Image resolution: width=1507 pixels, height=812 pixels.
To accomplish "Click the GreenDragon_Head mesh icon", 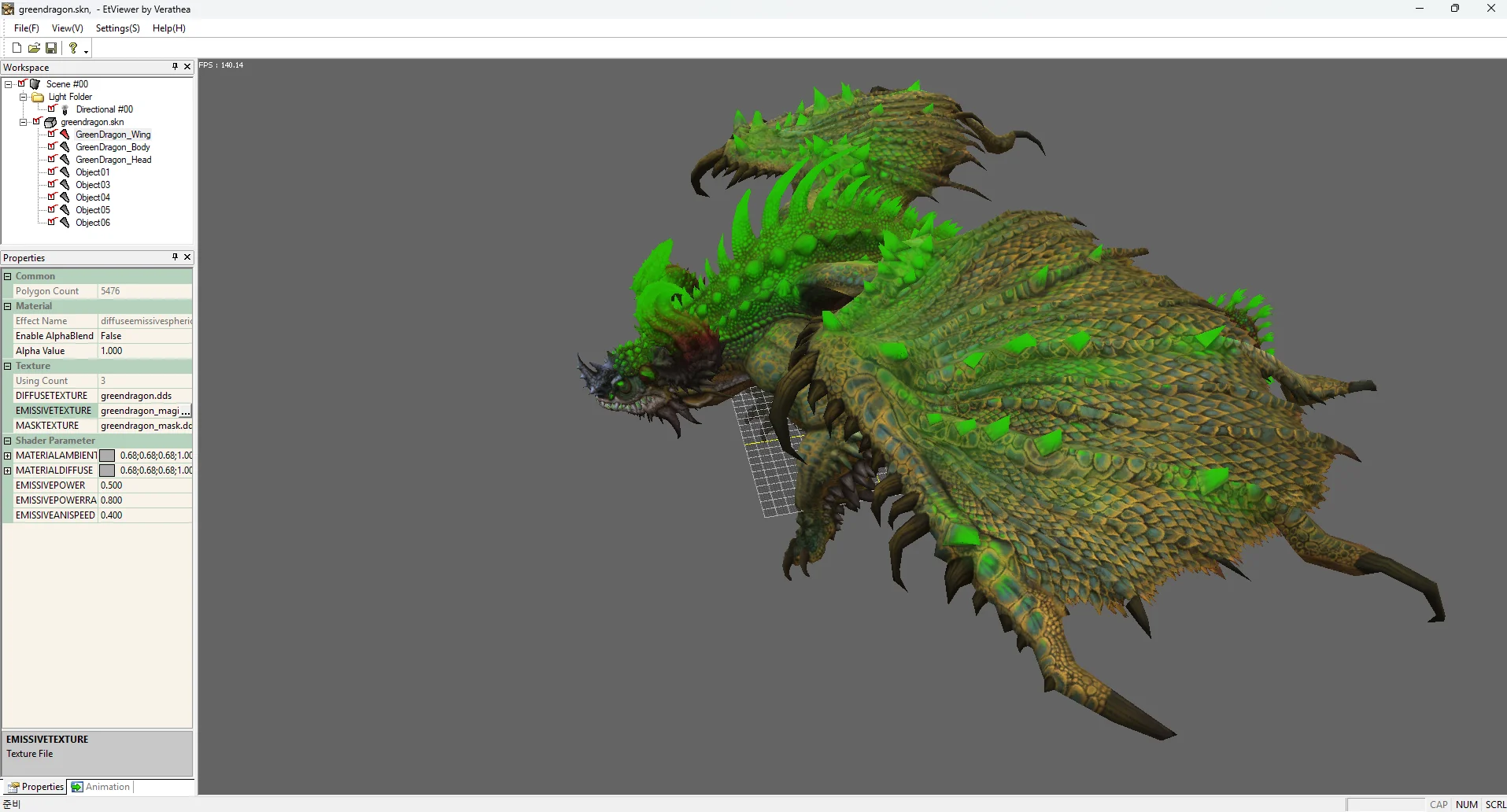I will 65,160.
